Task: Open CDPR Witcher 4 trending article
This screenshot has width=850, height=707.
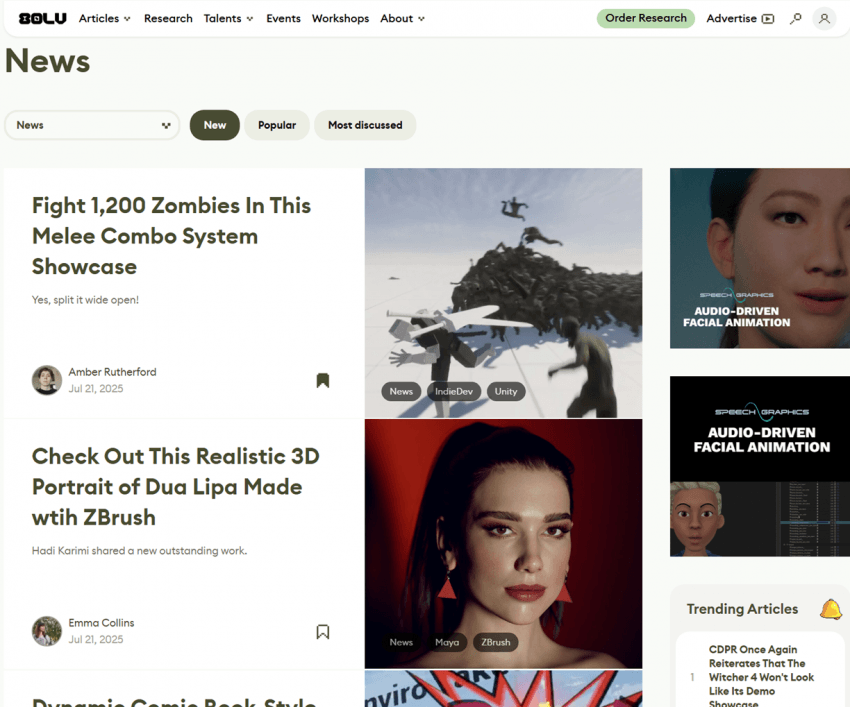Action: [x=761, y=677]
